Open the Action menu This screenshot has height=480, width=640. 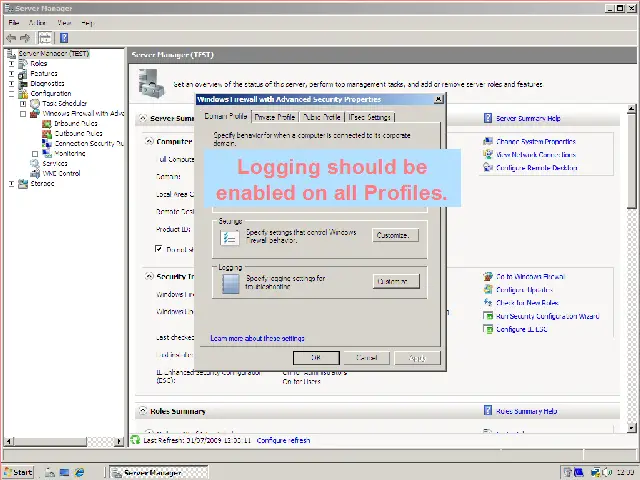(x=37, y=23)
